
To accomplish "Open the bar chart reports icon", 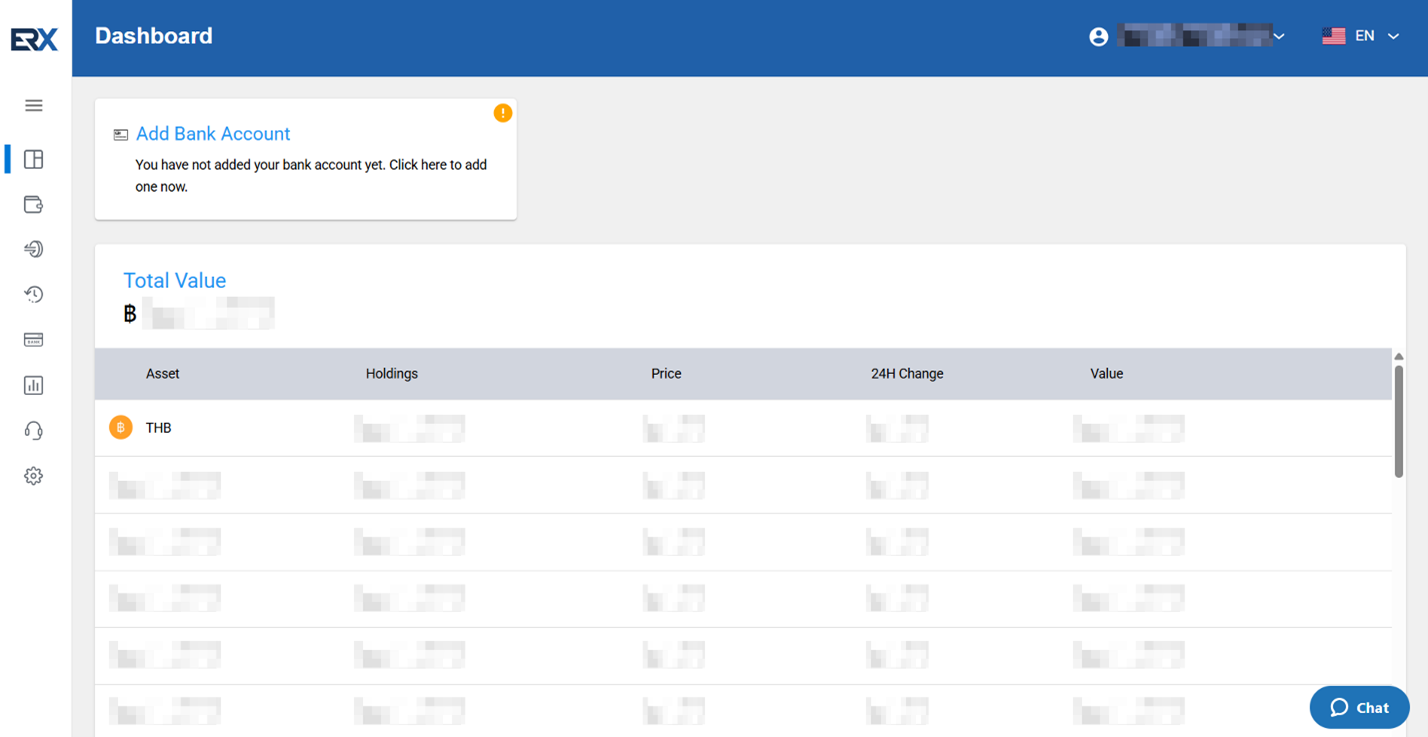I will click(x=34, y=385).
